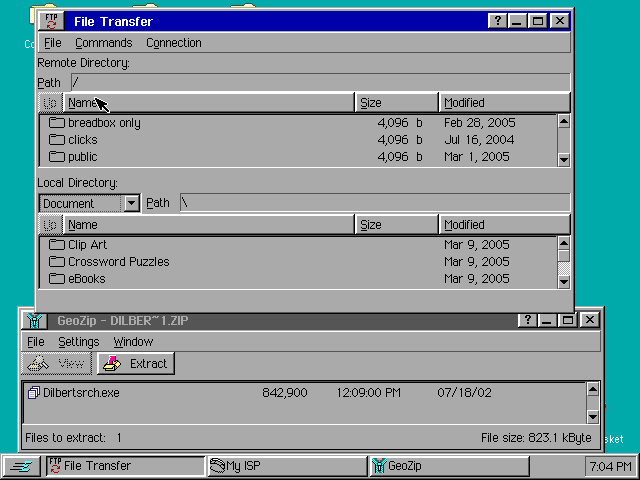Screen dimensions: 640x480
Task: Select the Crossword Puzzles folder icon
Action: (57, 262)
